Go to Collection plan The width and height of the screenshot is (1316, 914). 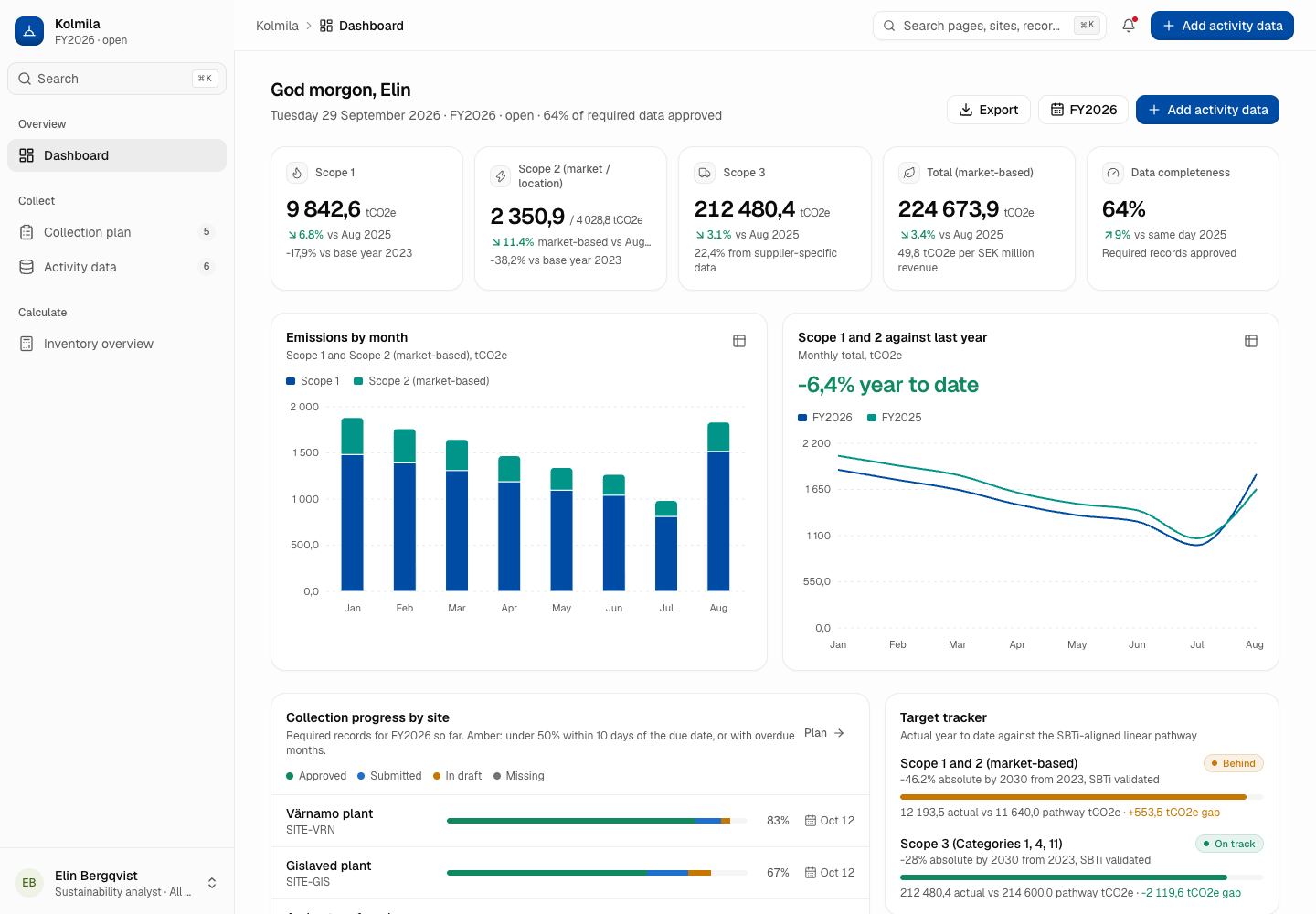tap(117, 232)
